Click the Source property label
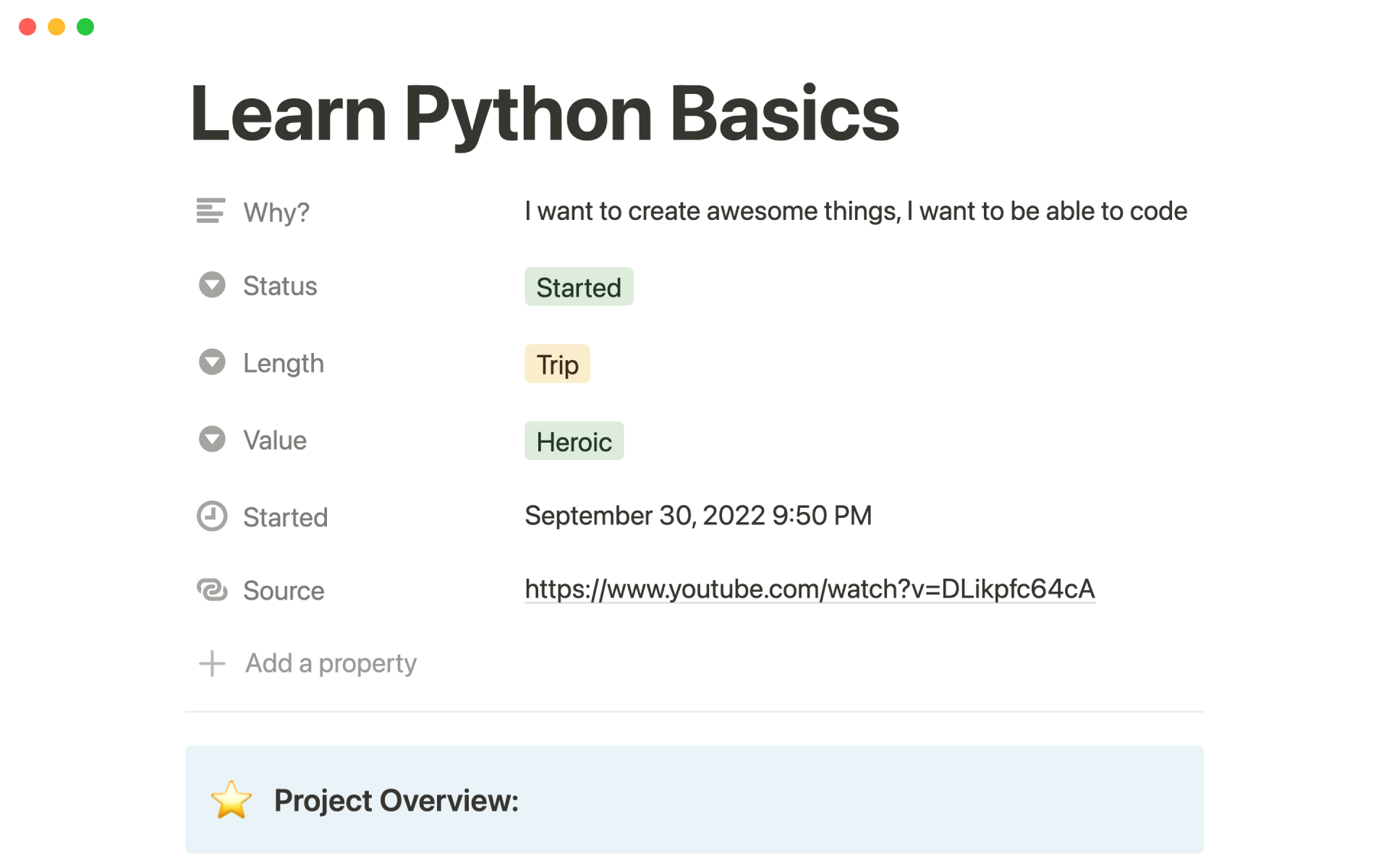Image resolution: width=1389 pixels, height=868 pixels. click(x=284, y=591)
